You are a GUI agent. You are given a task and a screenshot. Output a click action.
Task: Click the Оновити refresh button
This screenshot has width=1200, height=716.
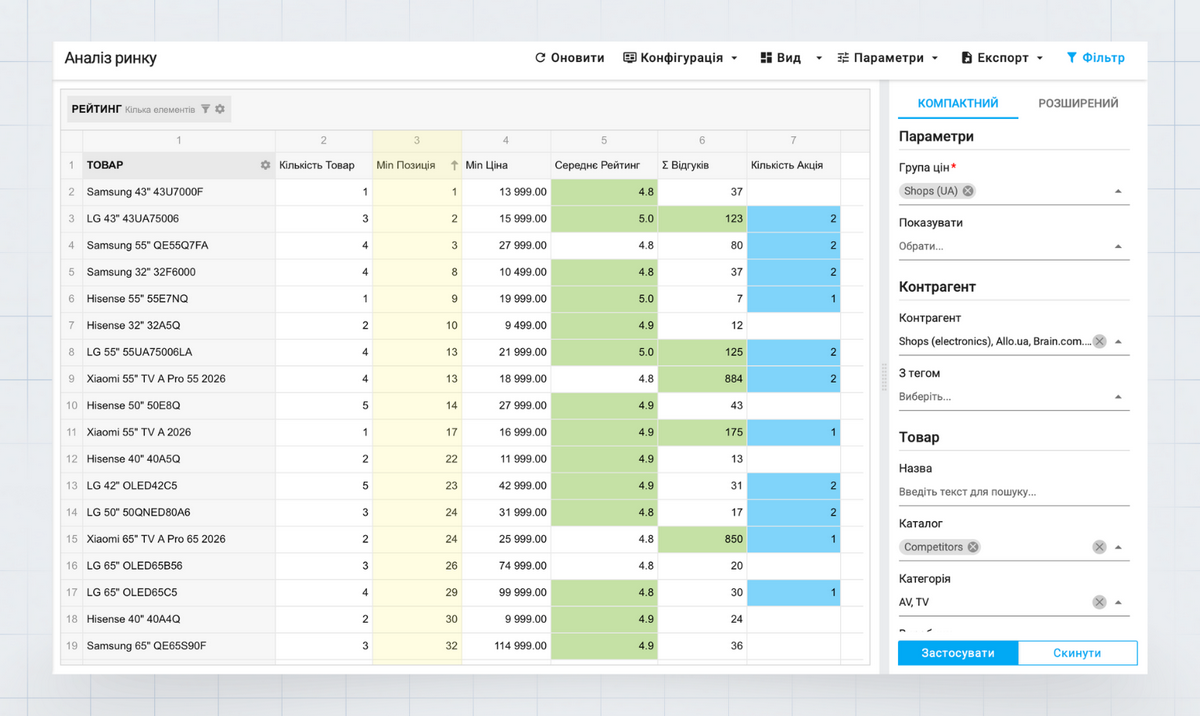coord(570,58)
